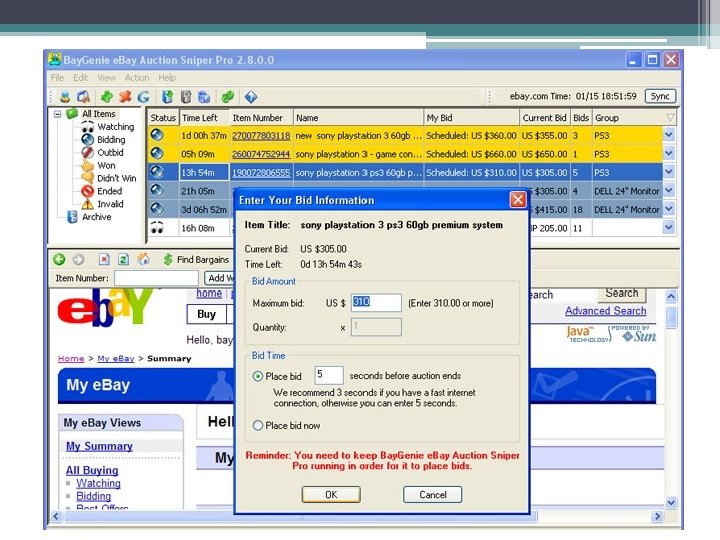Click the green plus add item icon
Viewport: 720px width, 540px height.
click(107, 97)
